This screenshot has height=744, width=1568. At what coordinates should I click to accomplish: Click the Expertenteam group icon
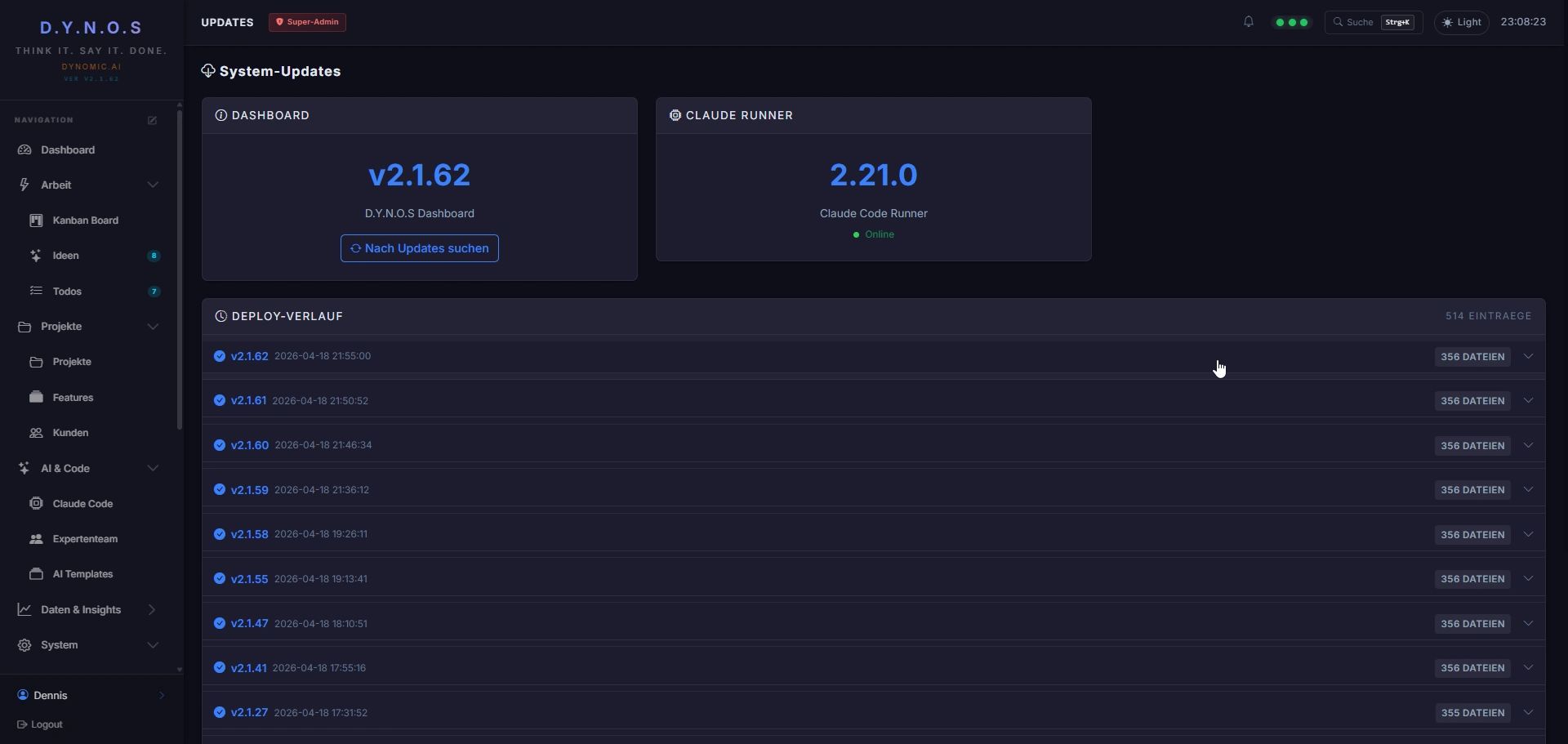36,539
